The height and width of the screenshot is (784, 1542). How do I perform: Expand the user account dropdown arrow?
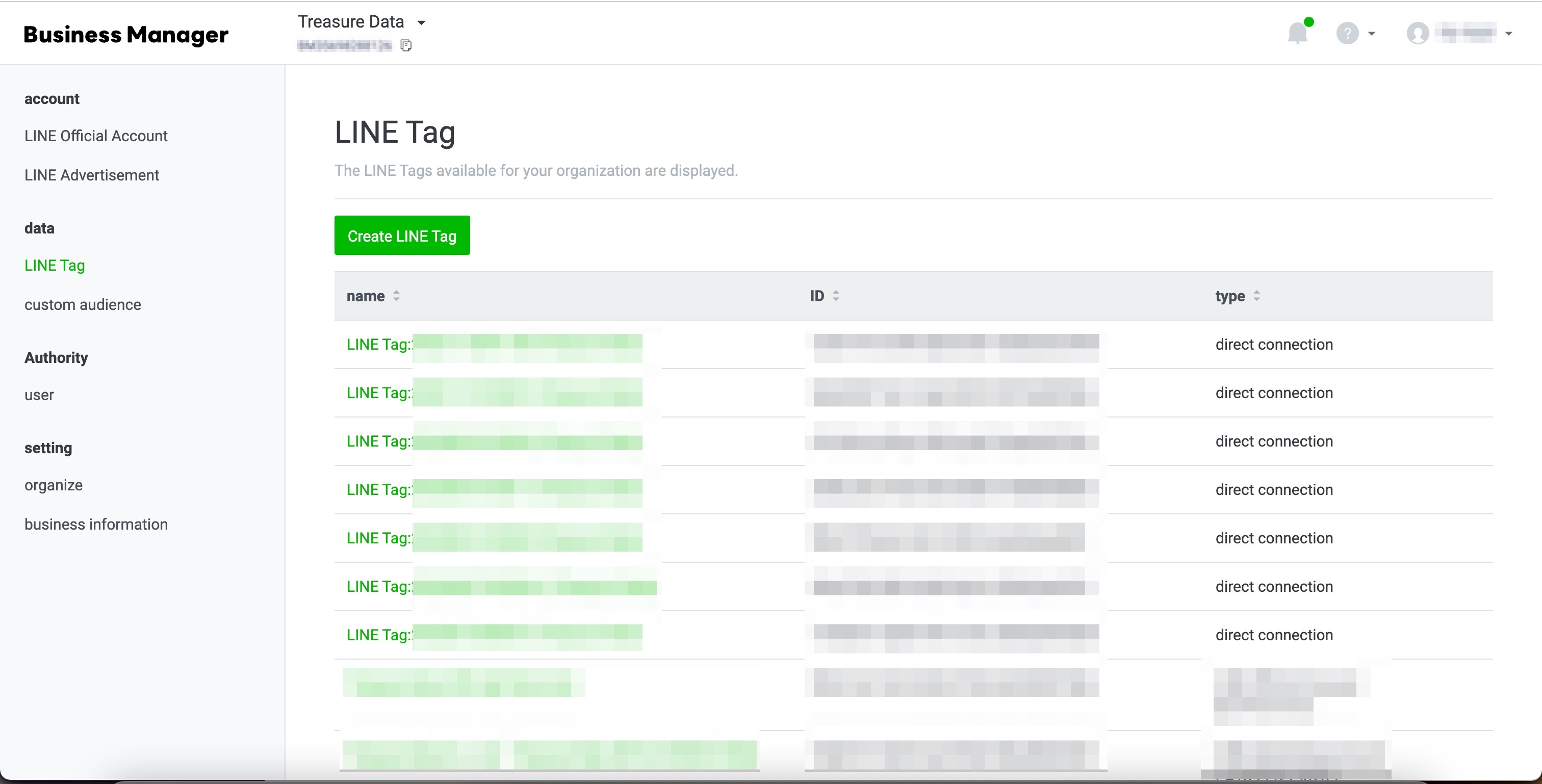tap(1508, 34)
